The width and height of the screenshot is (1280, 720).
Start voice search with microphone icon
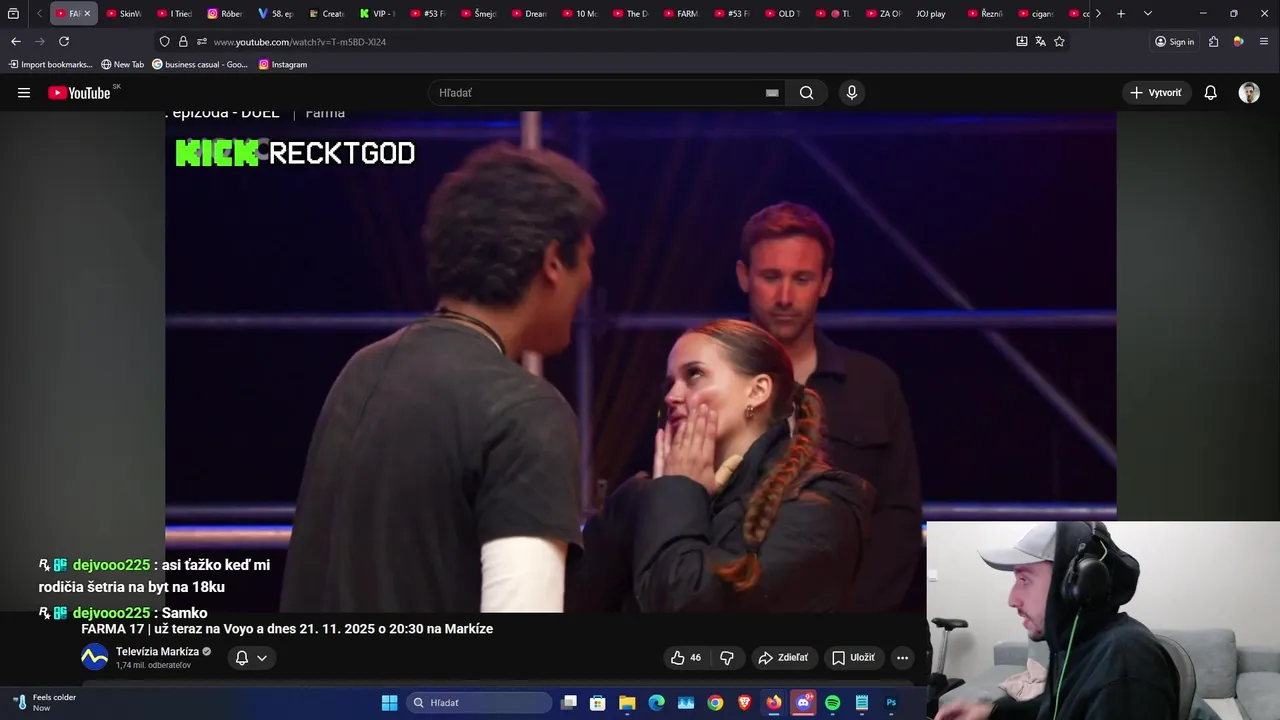point(852,93)
